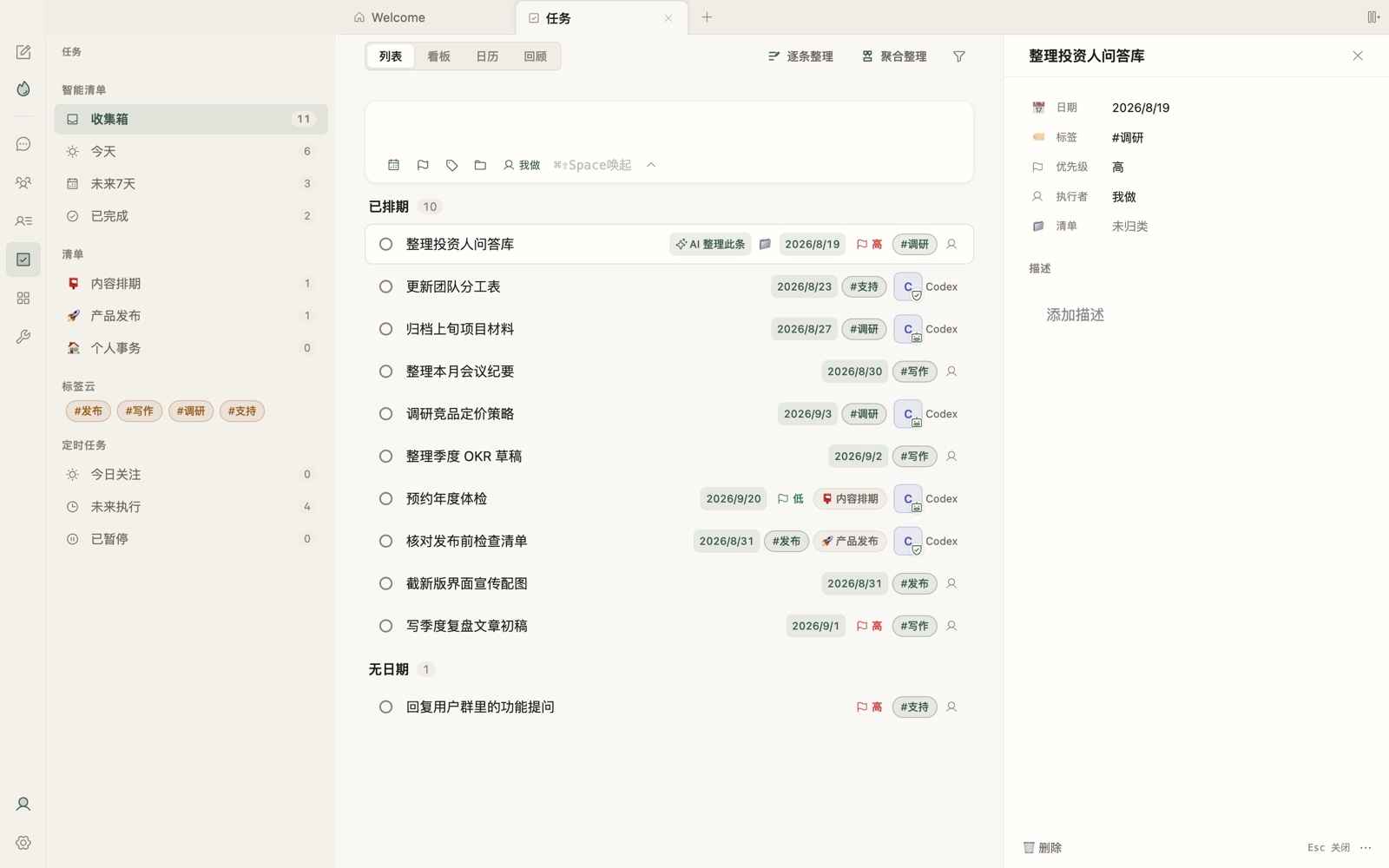Screen dimensions: 1389x868
Task: Open the chat bubble icon in left rail
Action: [x=23, y=144]
